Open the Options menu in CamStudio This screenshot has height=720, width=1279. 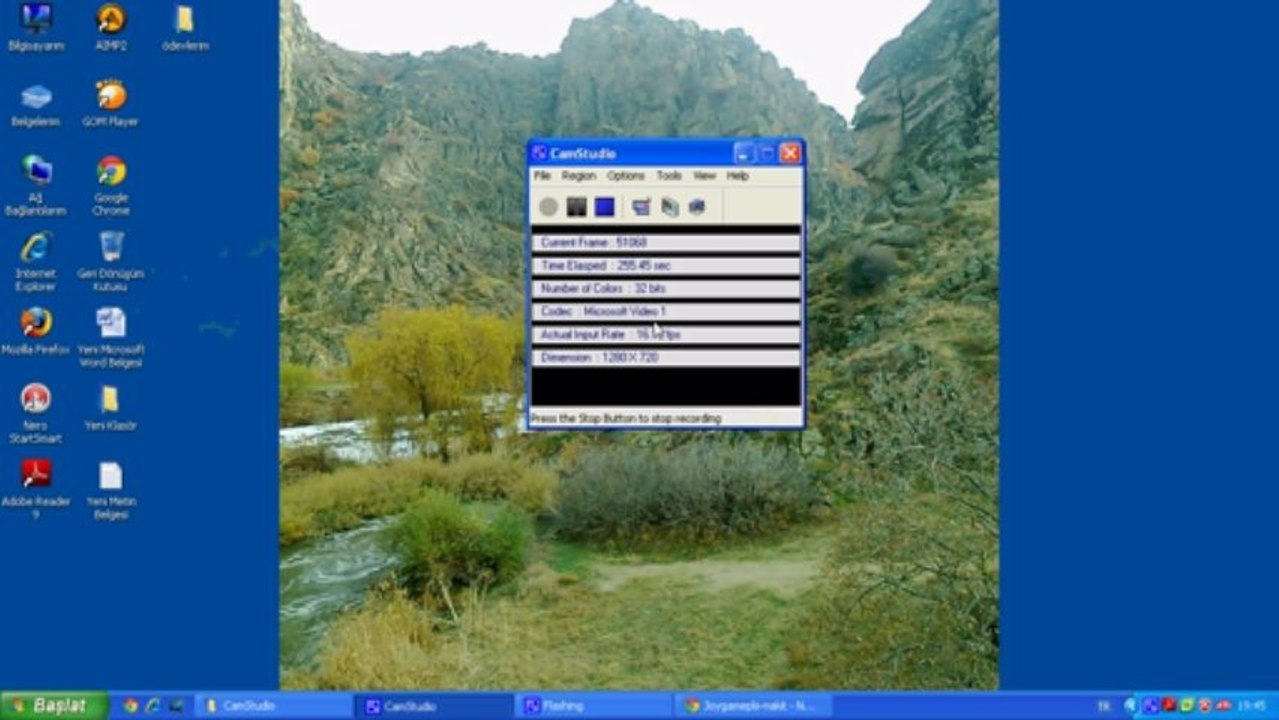point(626,175)
